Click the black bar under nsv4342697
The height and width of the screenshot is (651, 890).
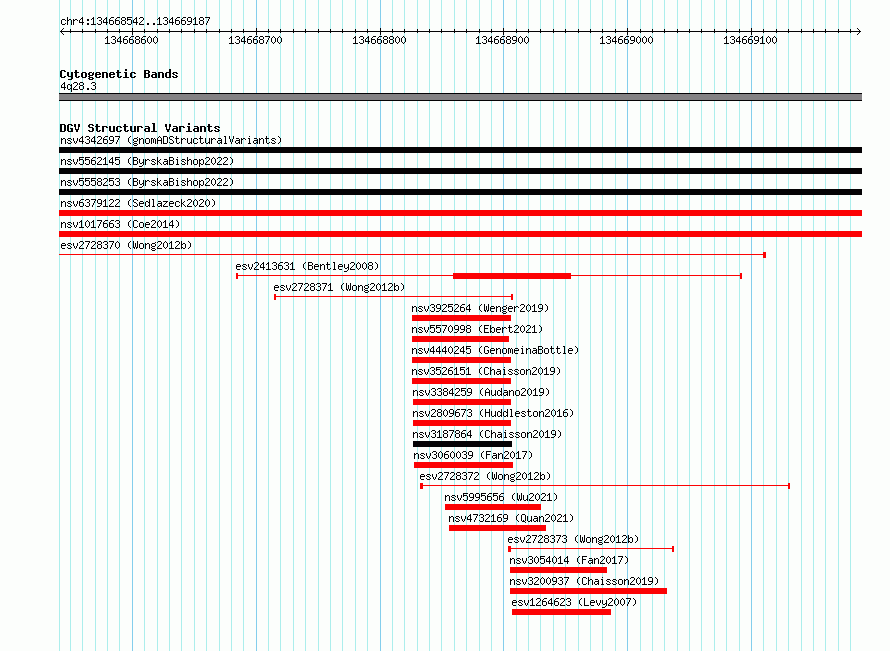point(460,150)
